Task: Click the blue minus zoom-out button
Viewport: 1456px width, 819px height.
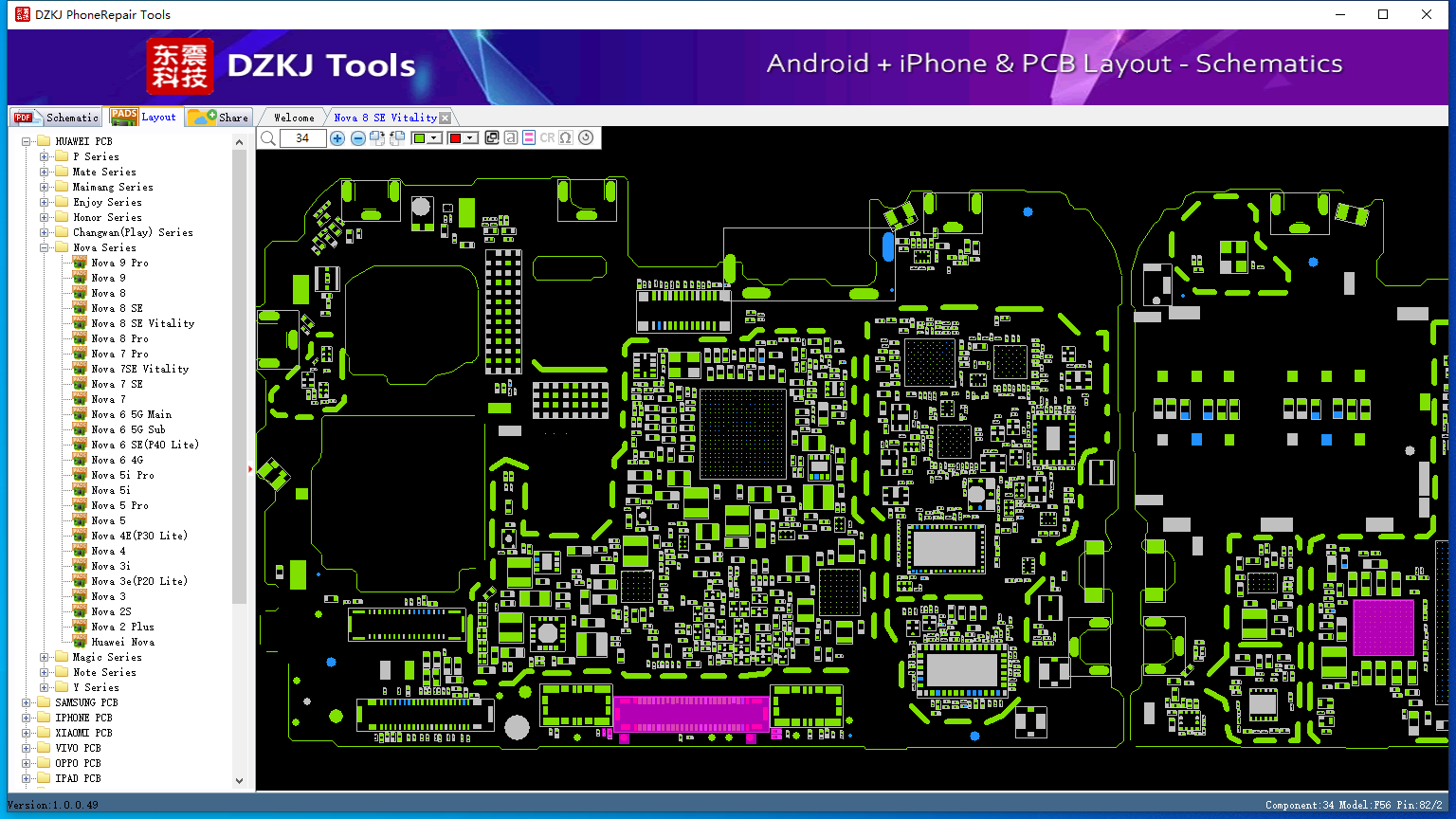Action: [x=357, y=138]
